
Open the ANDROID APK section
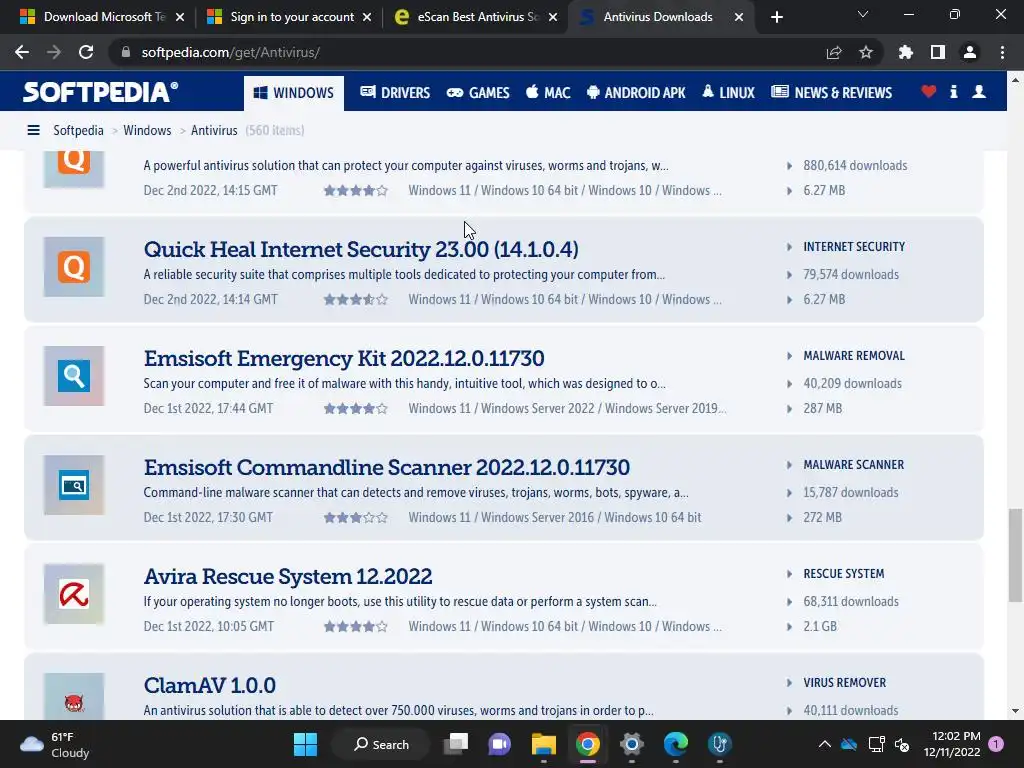tap(636, 93)
